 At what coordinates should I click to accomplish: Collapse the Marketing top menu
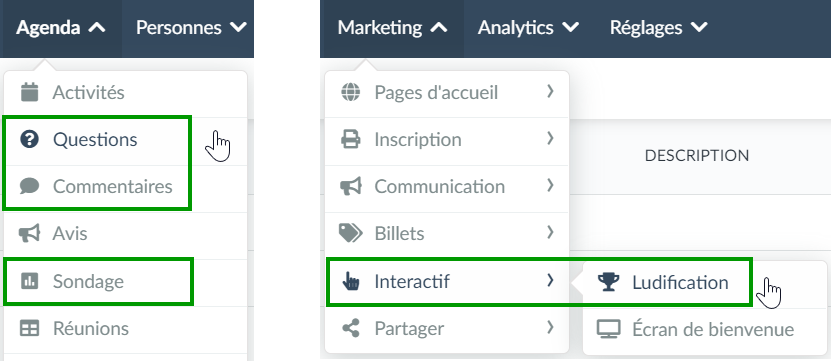tap(392, 28)
